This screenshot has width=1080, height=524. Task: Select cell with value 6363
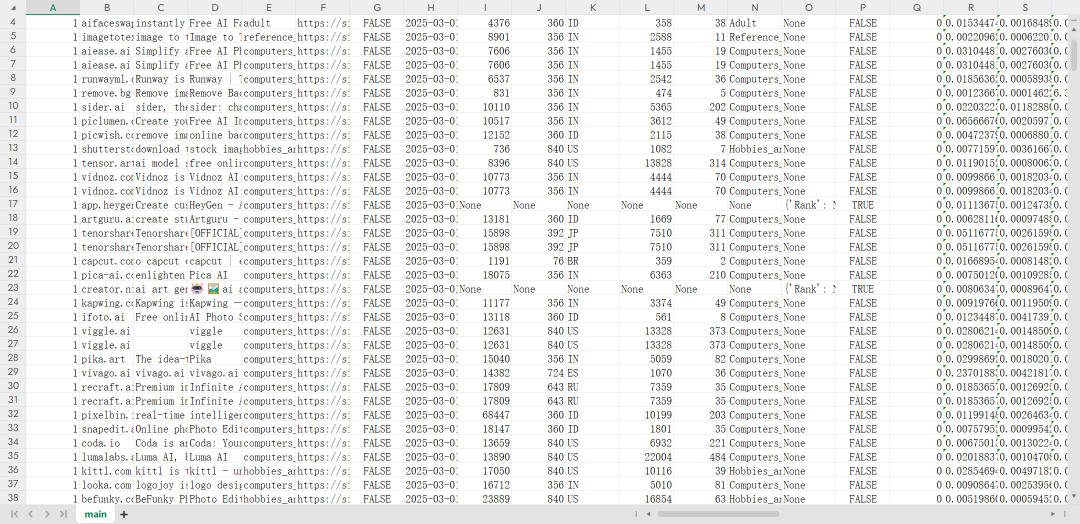tap(647, 275)
